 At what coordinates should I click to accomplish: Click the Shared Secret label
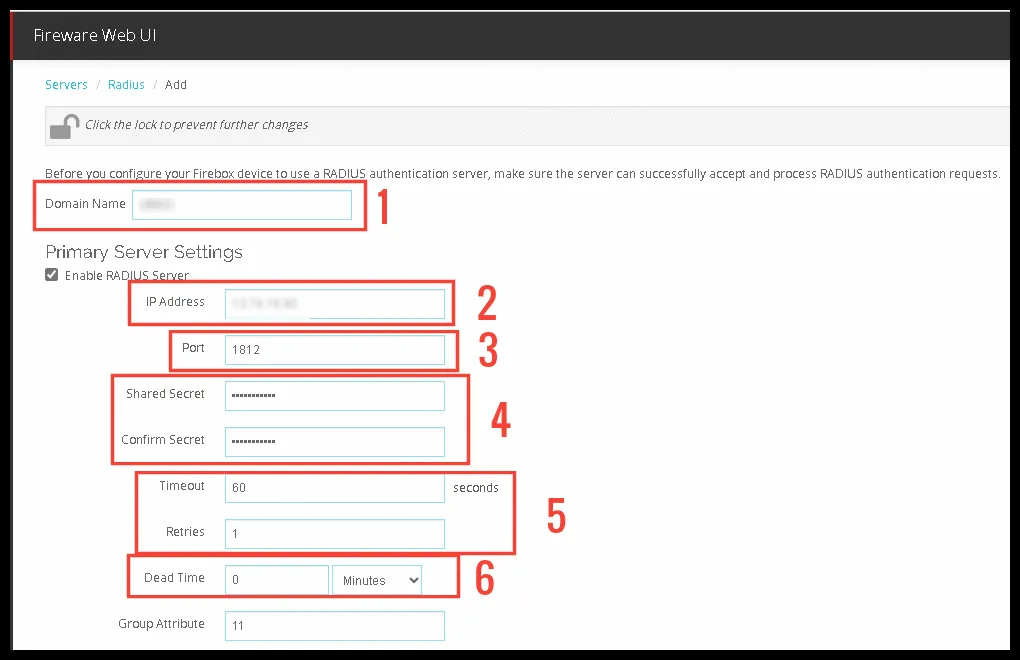point(165,393)
